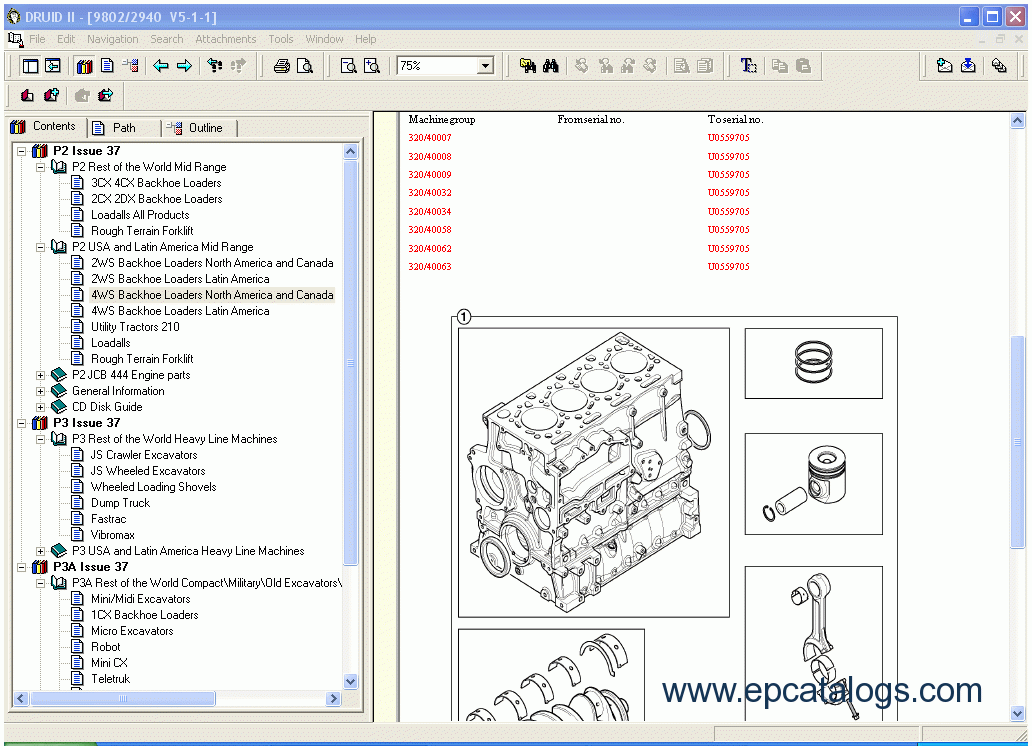This screenshot has width=1032, height=746.
Task: Open the Tools menu
Action: pyautogui.click(x=280, y=40)
